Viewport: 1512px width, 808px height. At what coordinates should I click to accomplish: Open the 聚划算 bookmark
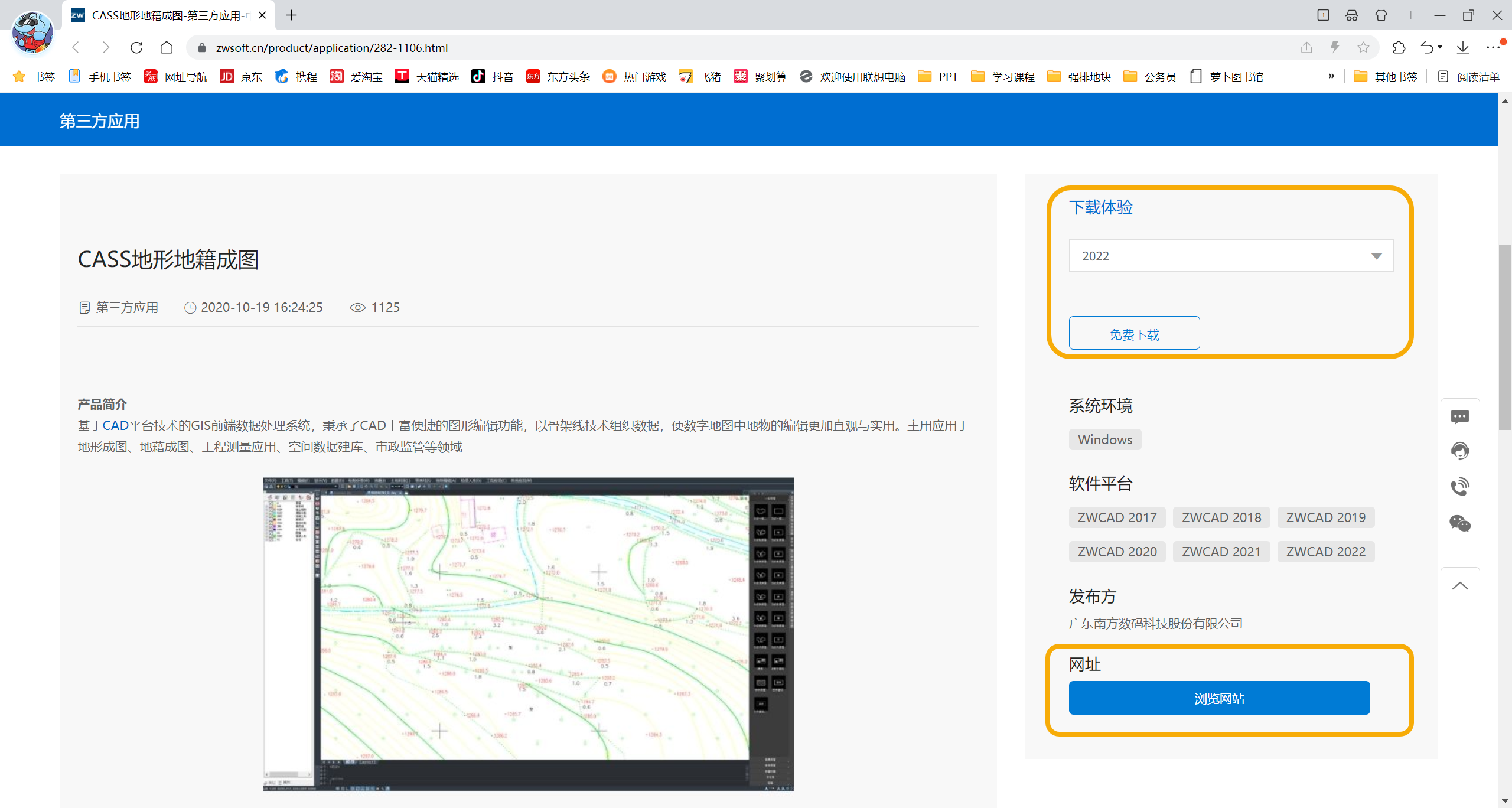tap(760, 76)
